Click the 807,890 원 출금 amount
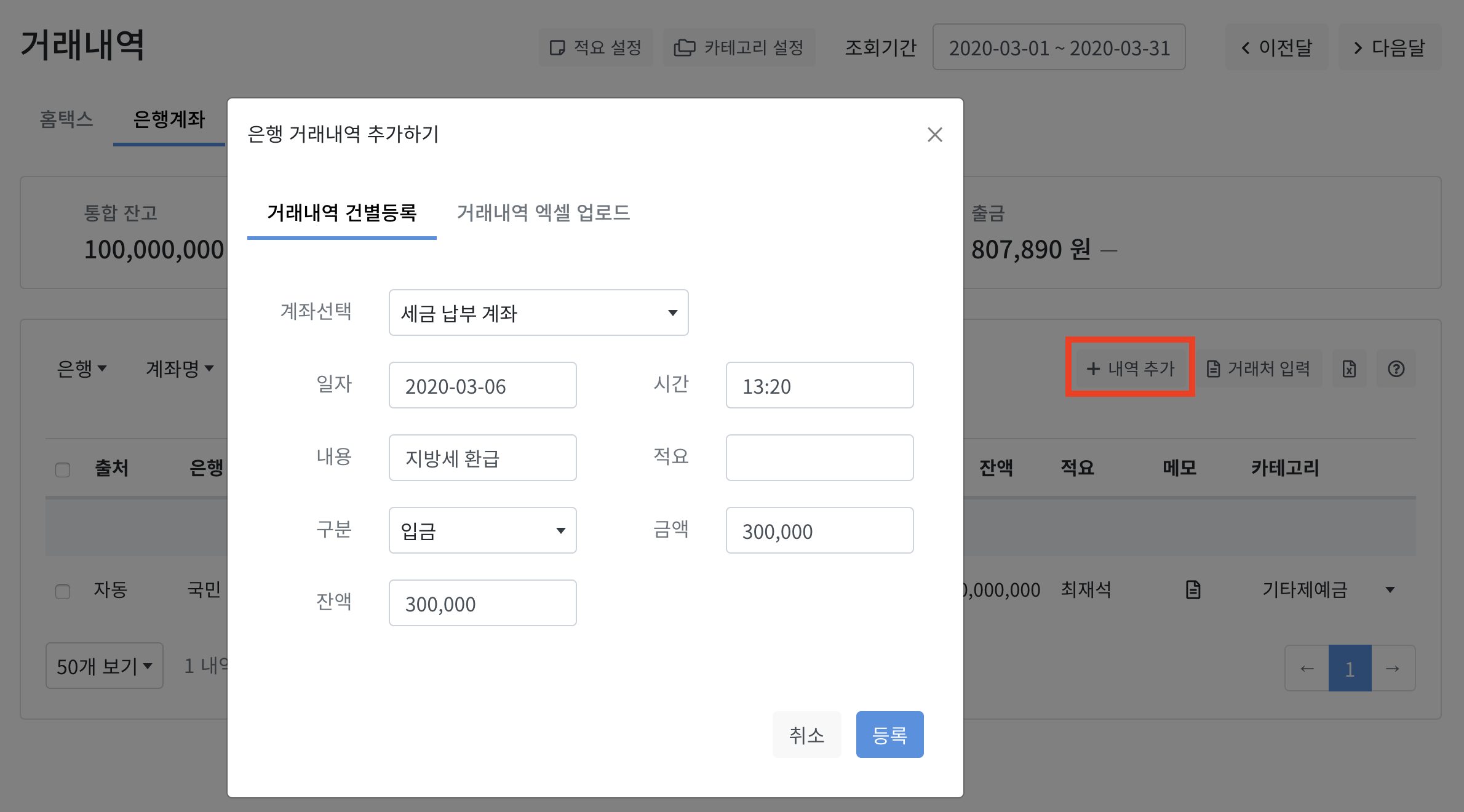This screenshot has width=1464, height=812. pos(1031,250)
